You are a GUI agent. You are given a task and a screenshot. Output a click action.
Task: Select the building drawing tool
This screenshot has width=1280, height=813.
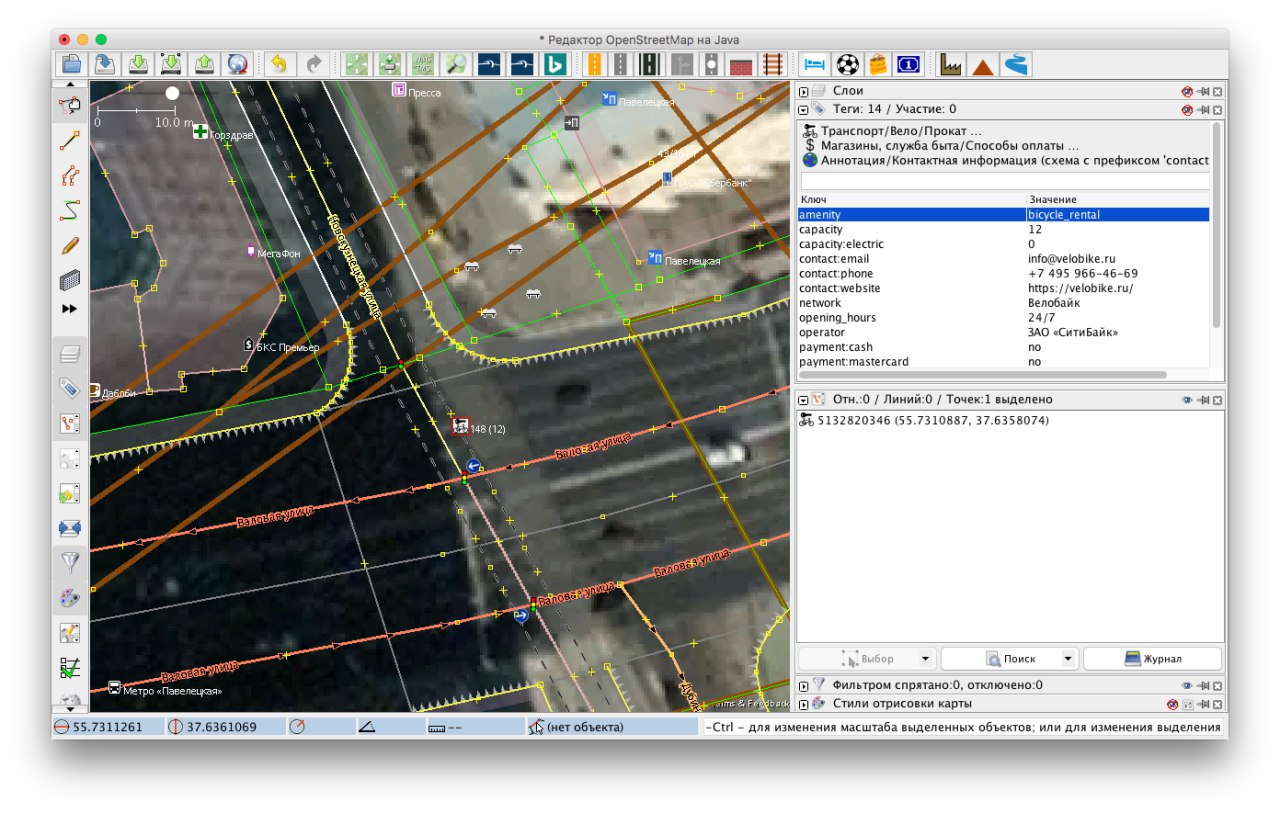(x=70, y=280)
